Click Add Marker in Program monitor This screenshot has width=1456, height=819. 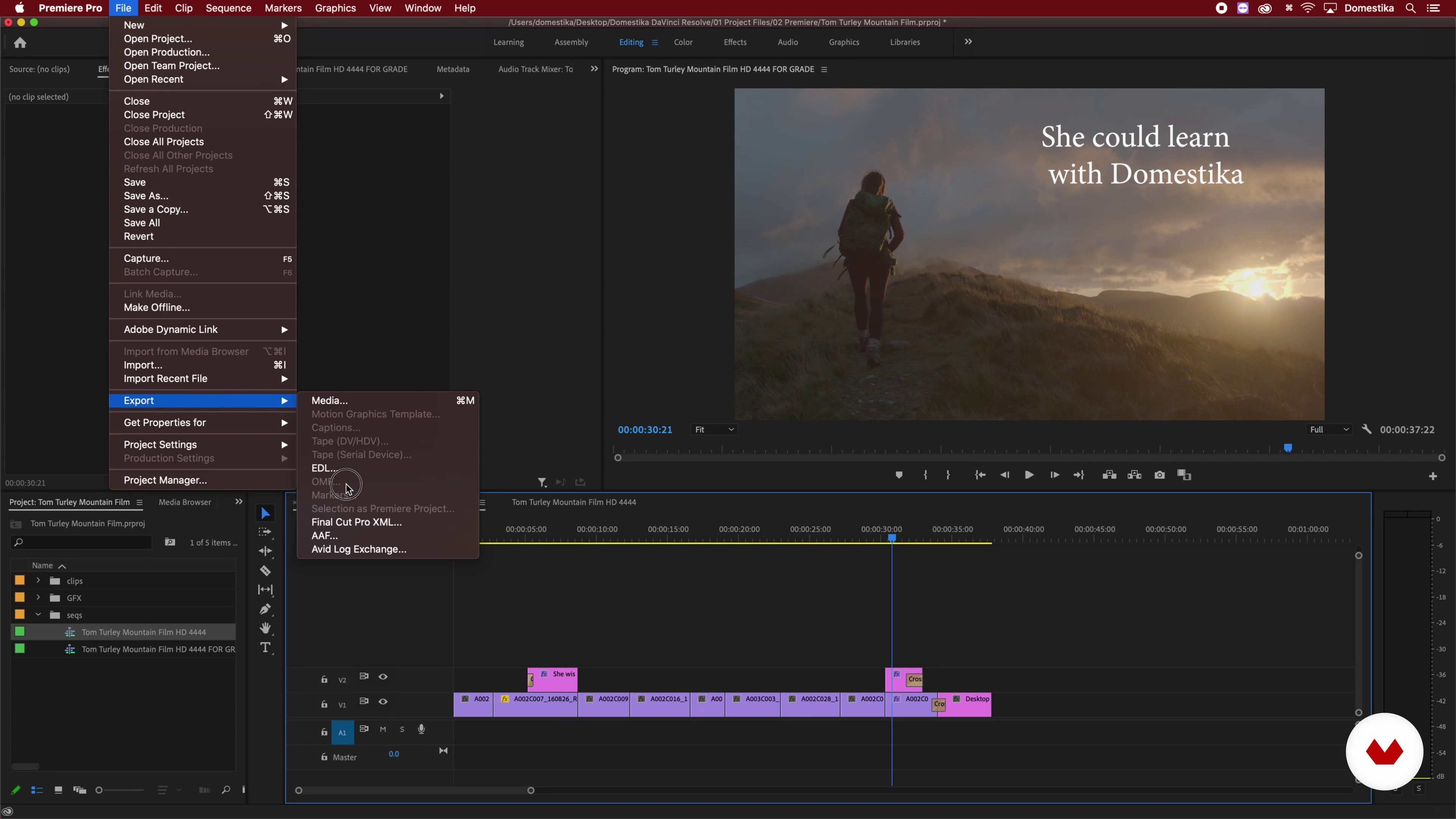[899, 475]
